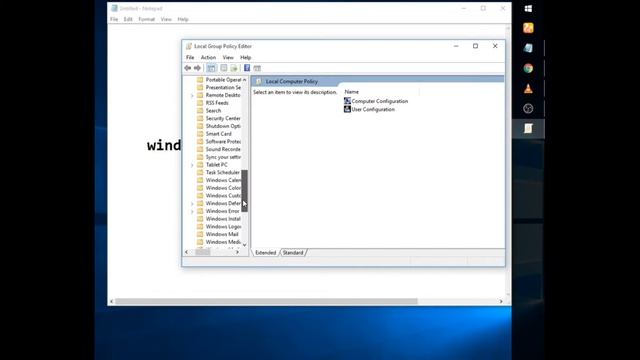The width and height of the screenshot is (640, 360).
Task: Select the Windows Color System tree item
Action: point(223,188)
